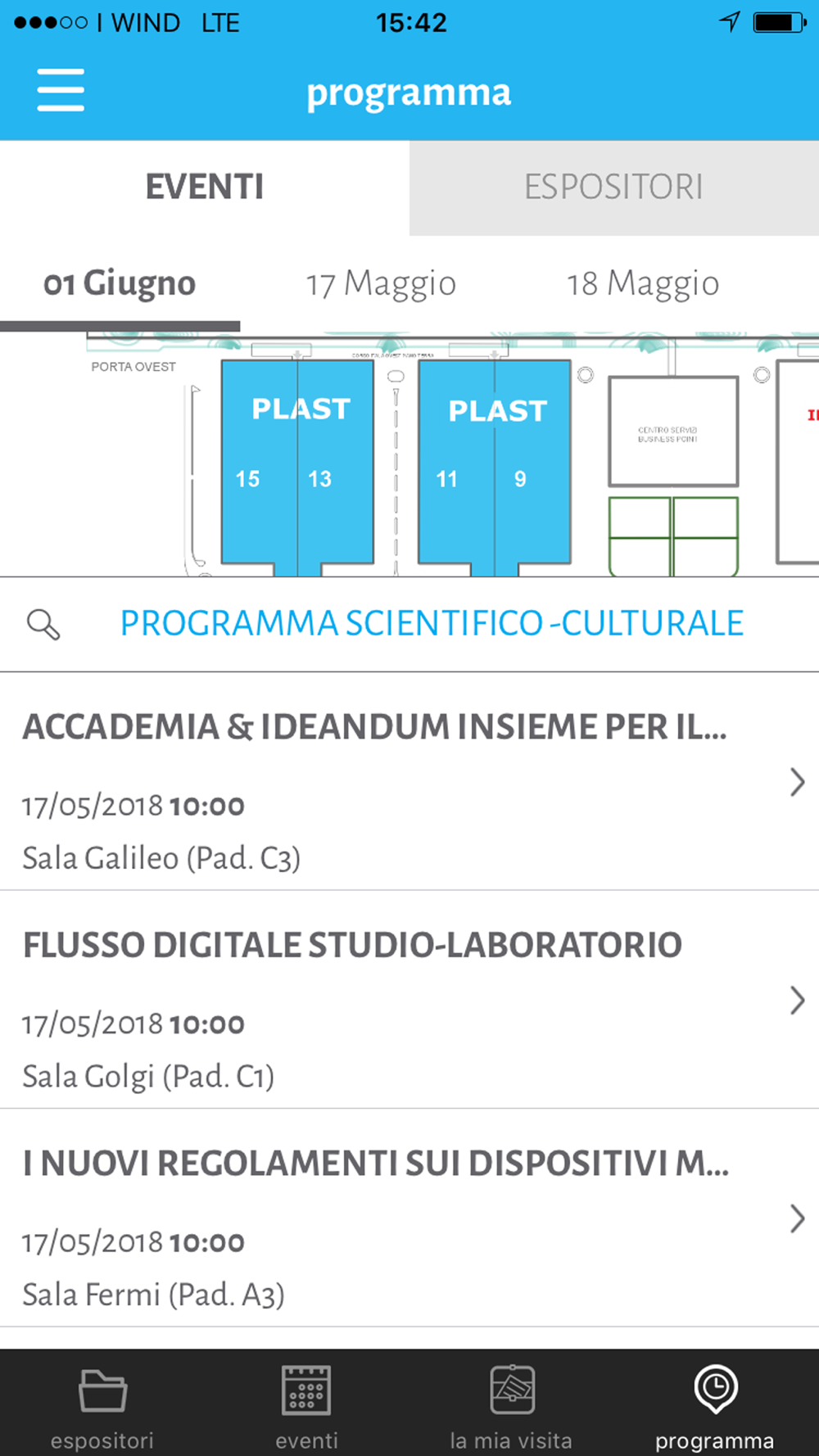
Task: Tap the search magnifier icon
Action: pyautogui.click(x=43, y=624)
